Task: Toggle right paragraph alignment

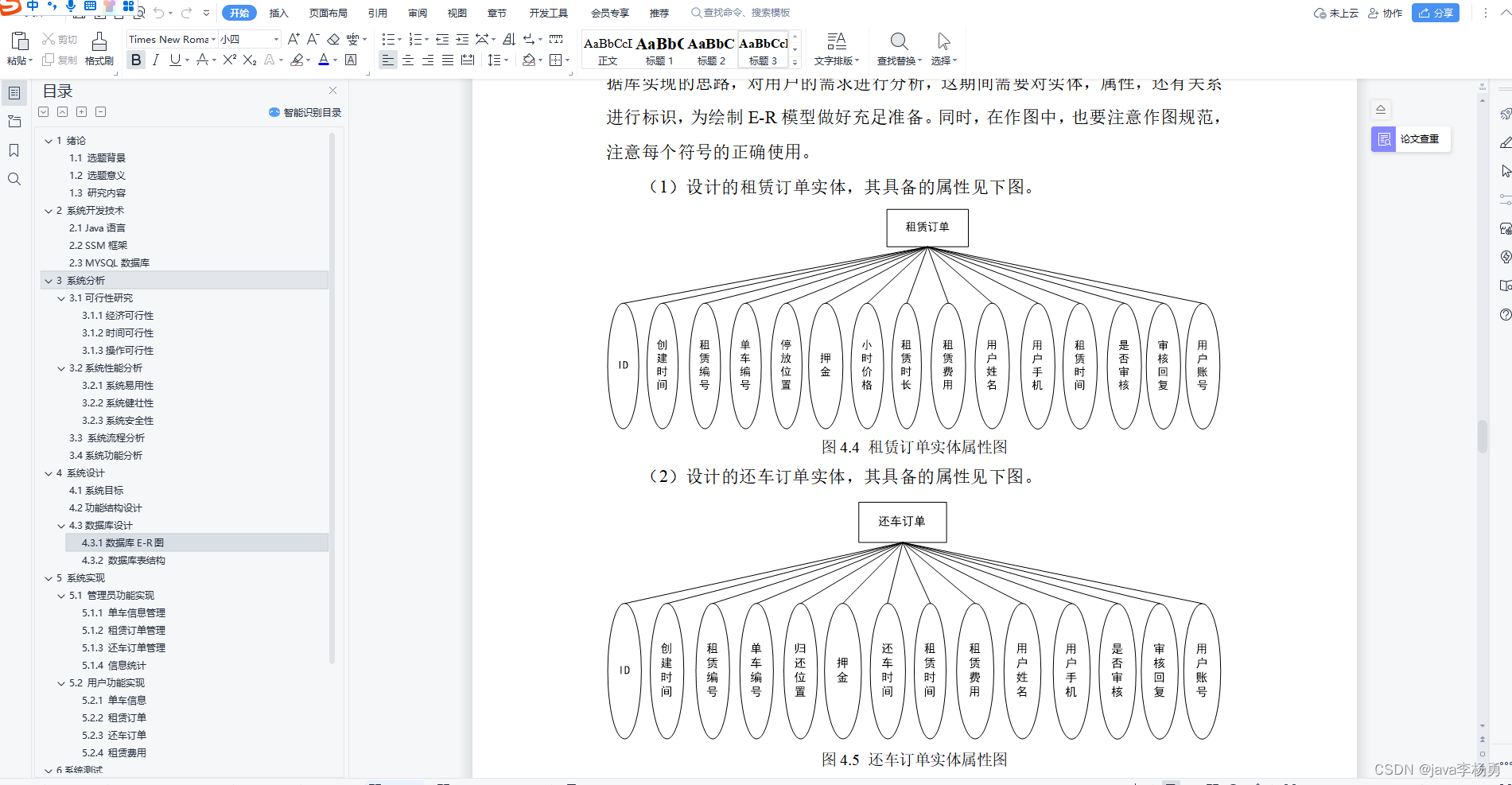Action: [x=428, y=60]
